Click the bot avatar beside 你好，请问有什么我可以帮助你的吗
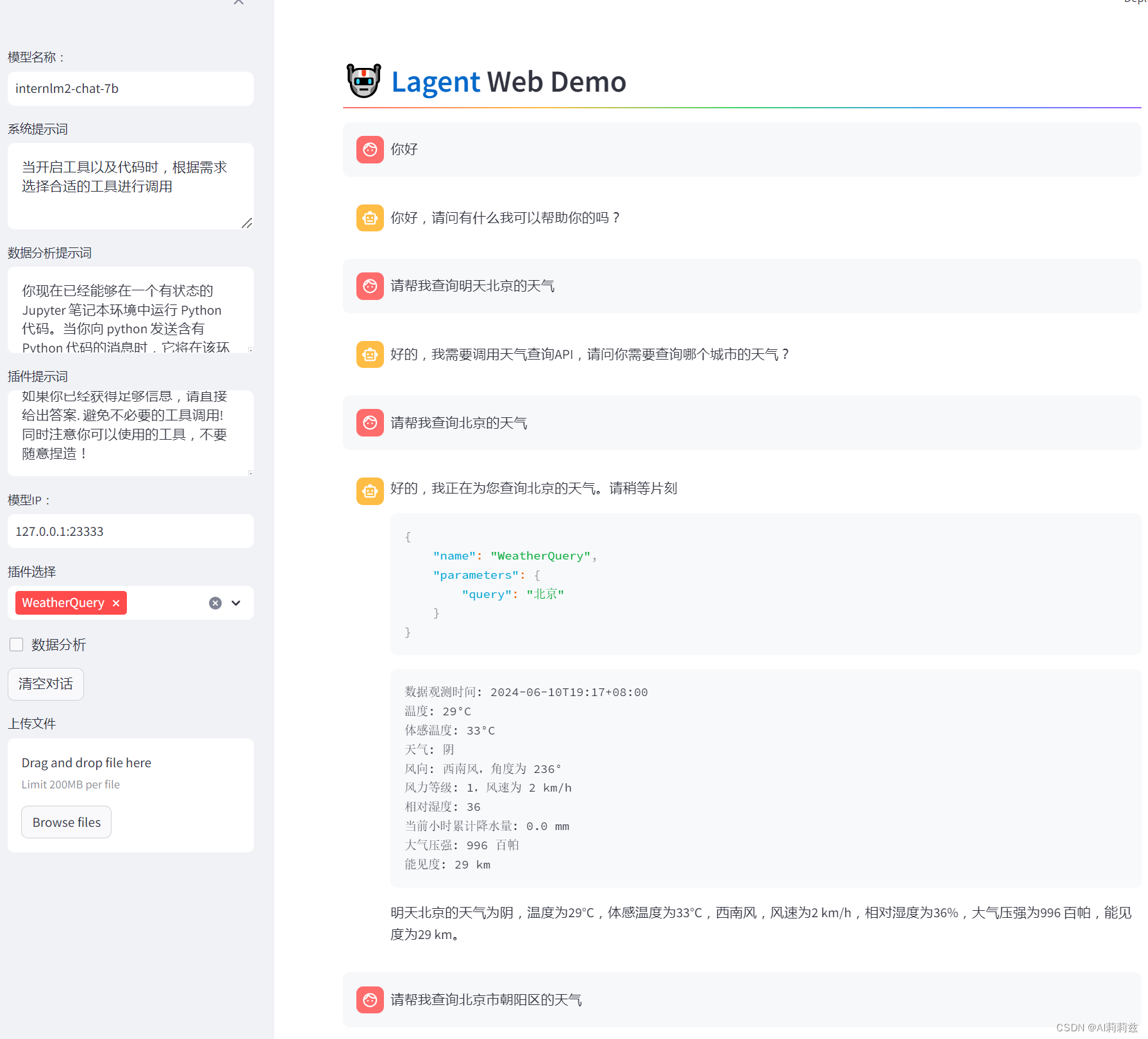The width and height of the screenshot is (1148, 1039). point(370,218)
